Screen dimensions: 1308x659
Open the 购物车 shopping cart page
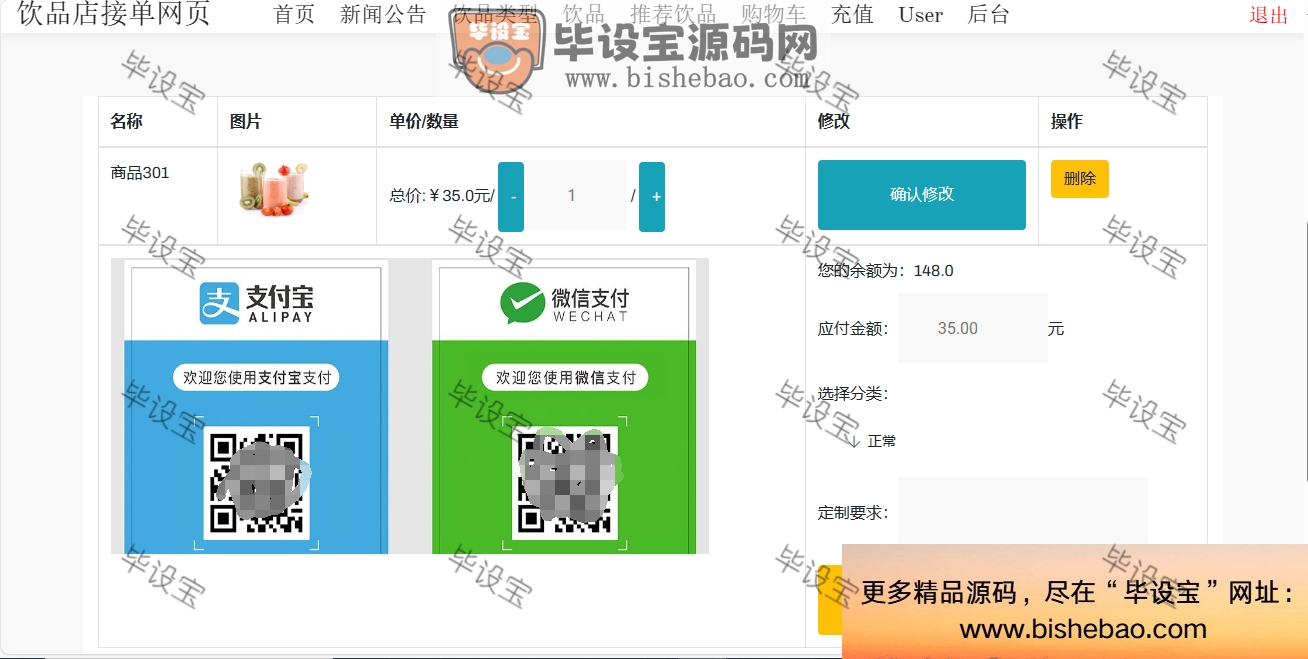click(773, 15)
